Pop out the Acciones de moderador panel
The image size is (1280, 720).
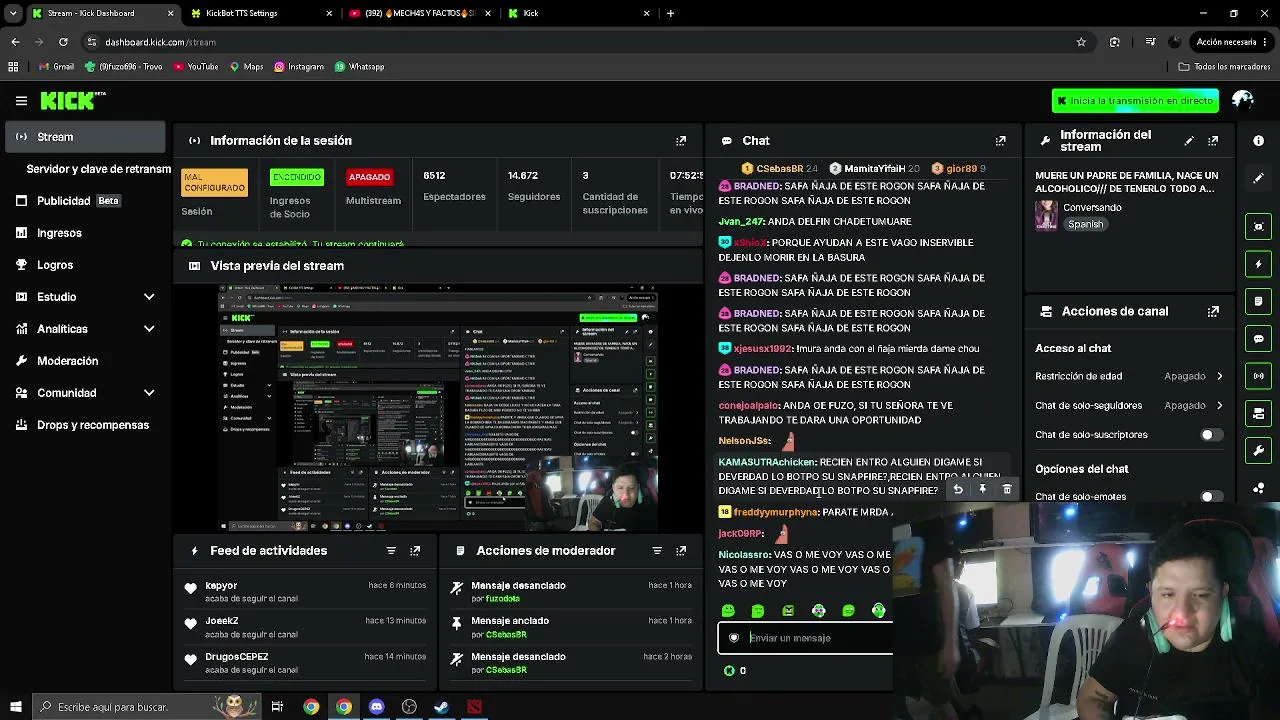point(681,551)
